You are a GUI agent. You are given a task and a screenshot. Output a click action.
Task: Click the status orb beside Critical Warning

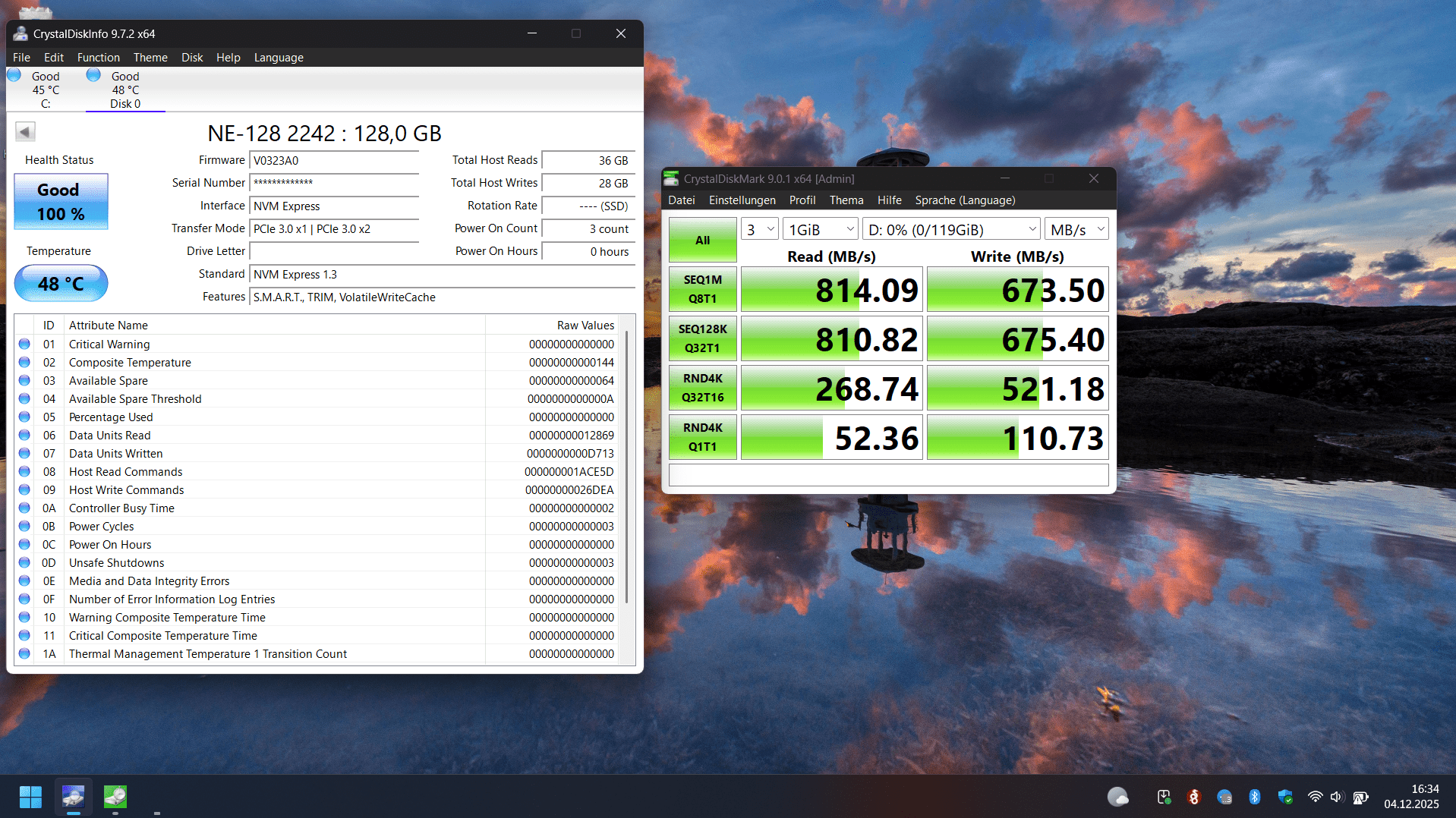pyautogui.click(x=24, y=345)
